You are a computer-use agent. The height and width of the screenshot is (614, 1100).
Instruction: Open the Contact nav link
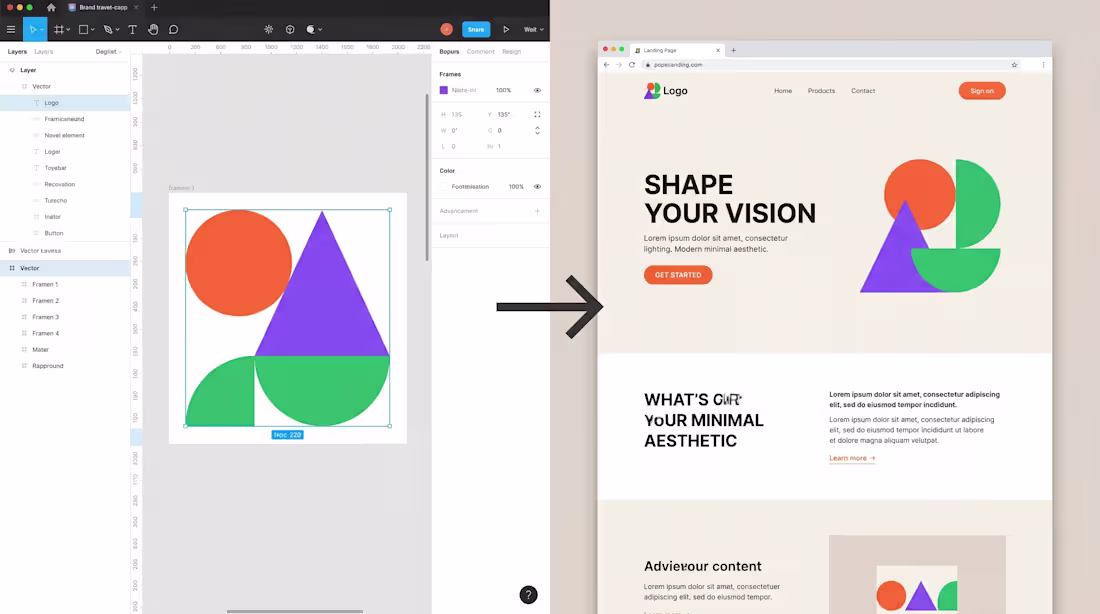pyautogui.click(x=863, y=91)
